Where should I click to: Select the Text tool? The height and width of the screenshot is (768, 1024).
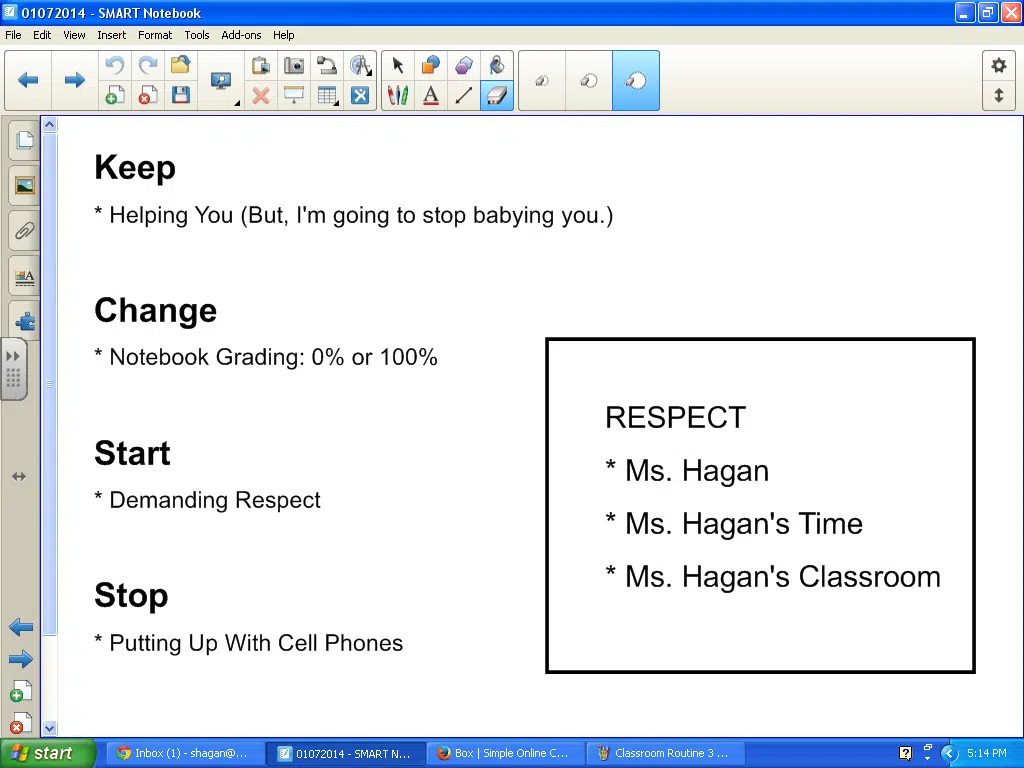tap(431, 96)
